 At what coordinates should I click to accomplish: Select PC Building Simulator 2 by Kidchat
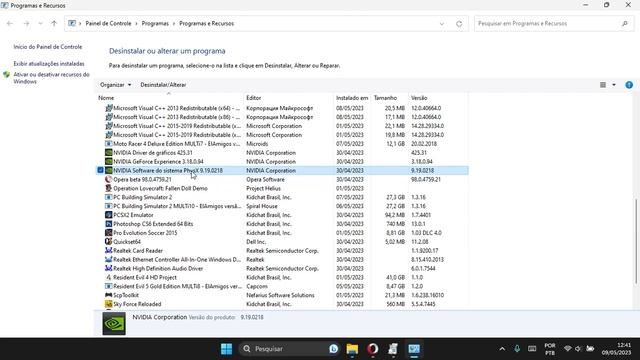(x=282, y=197)
